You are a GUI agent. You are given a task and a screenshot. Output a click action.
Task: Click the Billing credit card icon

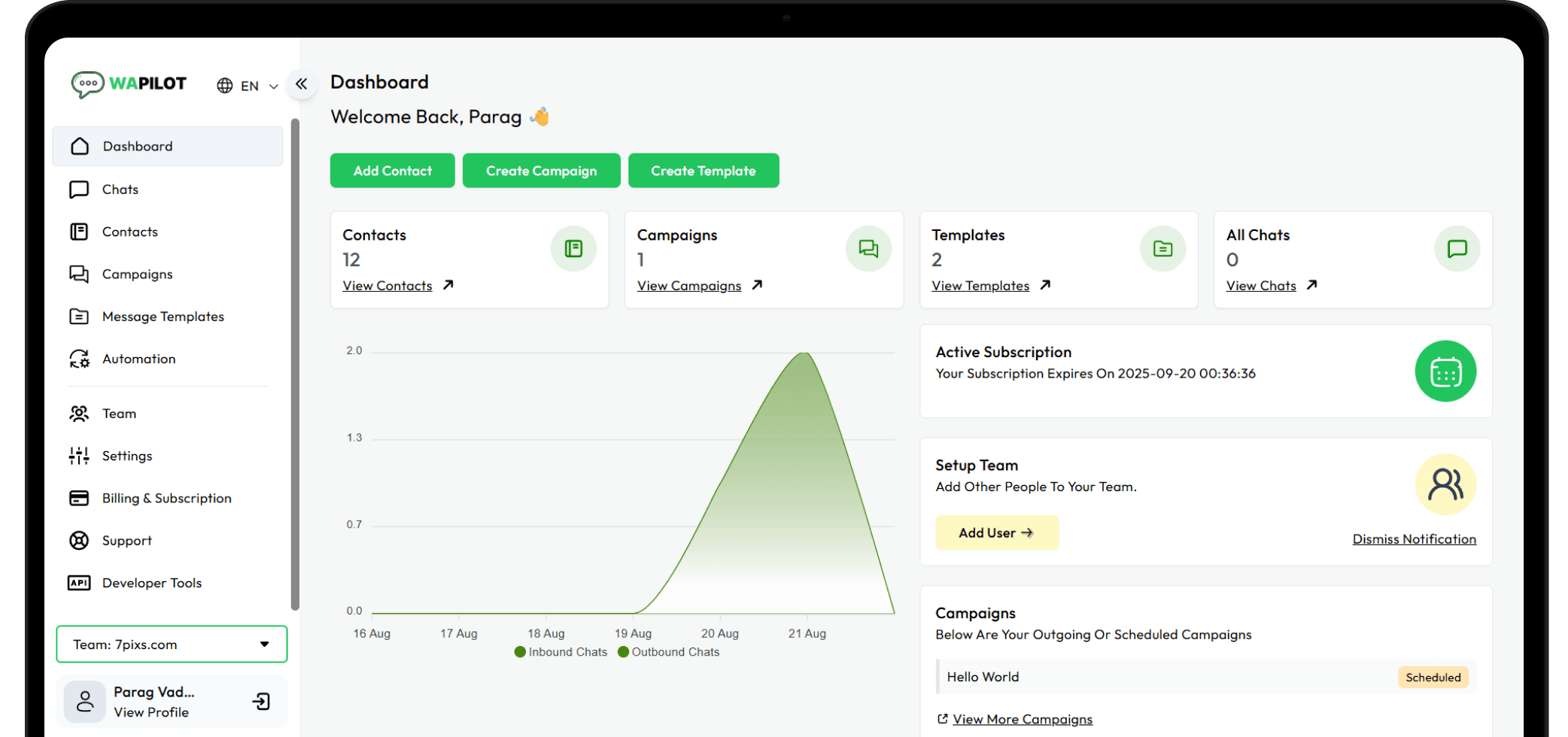tap(79, 498)
